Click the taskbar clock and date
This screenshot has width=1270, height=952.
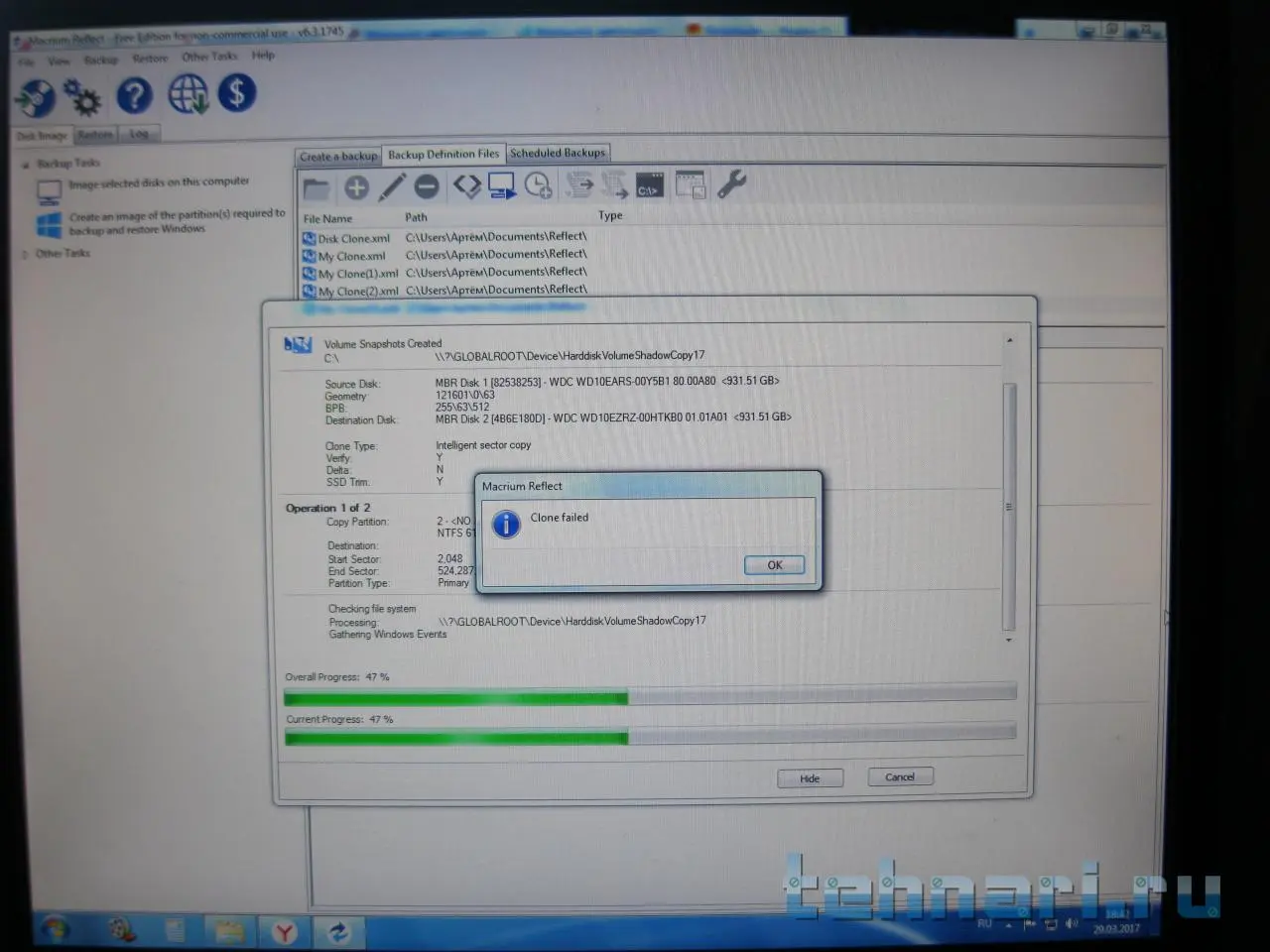tap(1117, 921)
